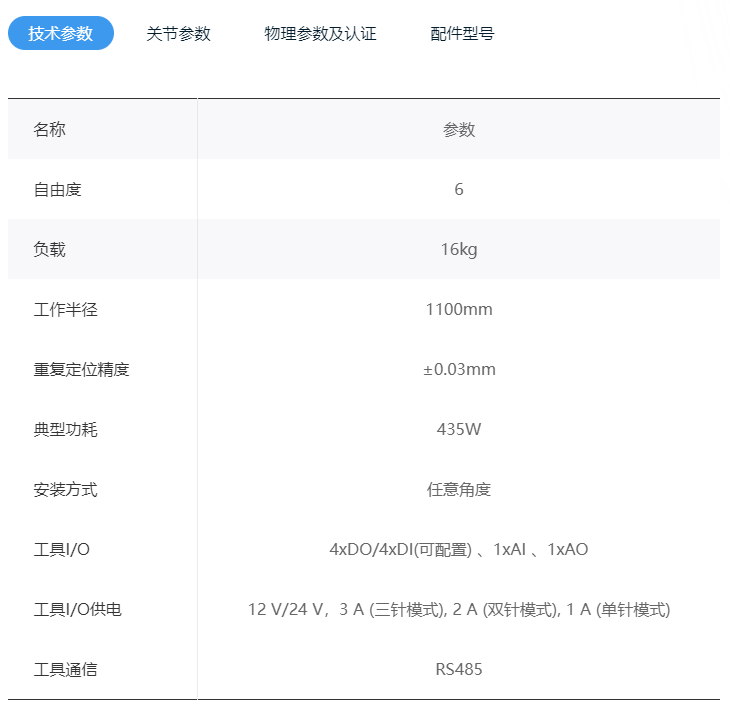The height and width of the screenshot is (712, 730).
Task: Click the 16kg payload value
Action: pos(459,250)
